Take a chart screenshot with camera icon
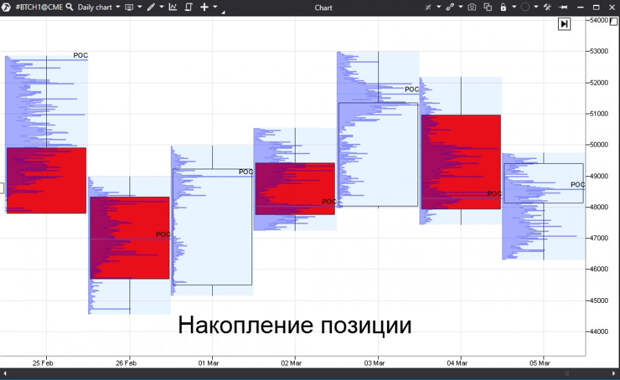This screenshot has height=380, width=620. pos(472,7)
